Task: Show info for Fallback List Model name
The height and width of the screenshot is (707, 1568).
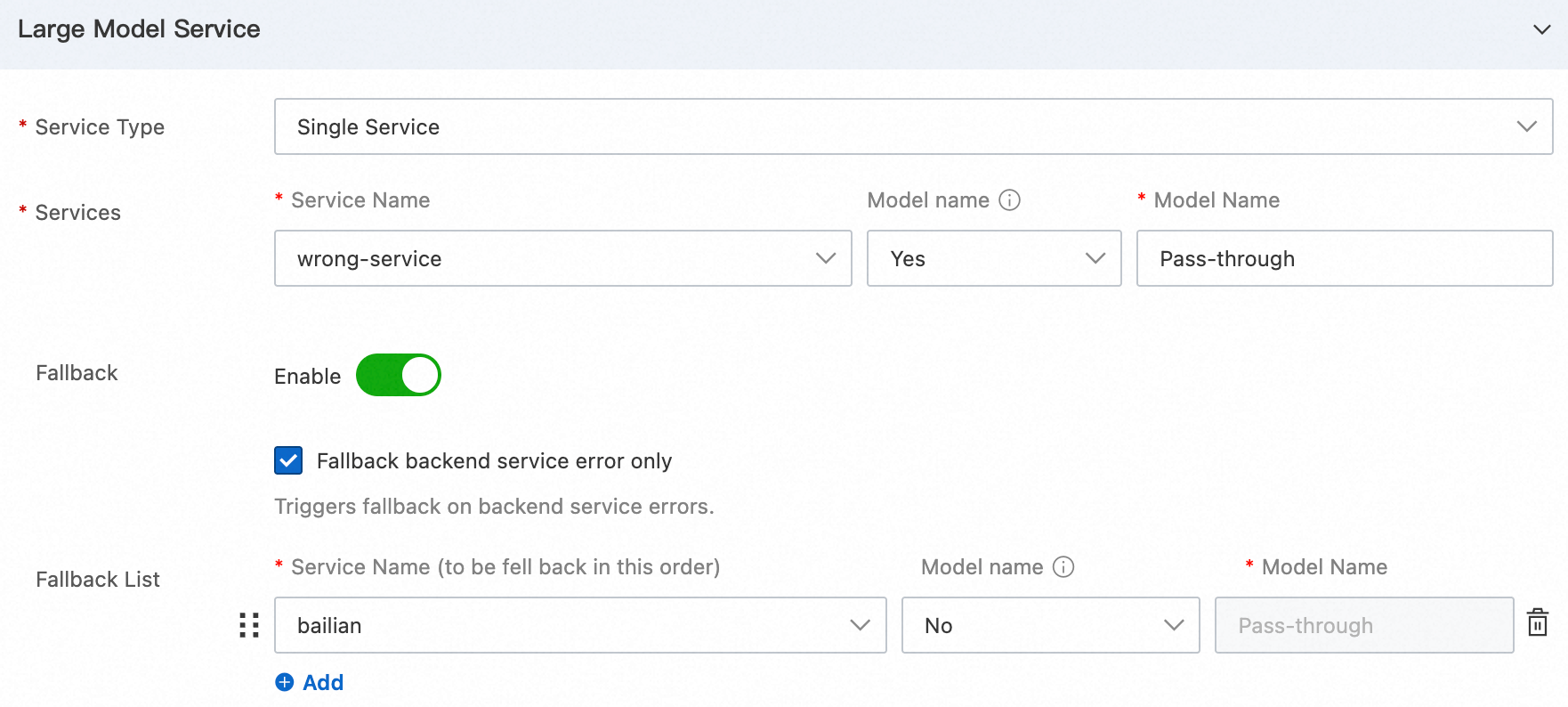Action: 1063,567
